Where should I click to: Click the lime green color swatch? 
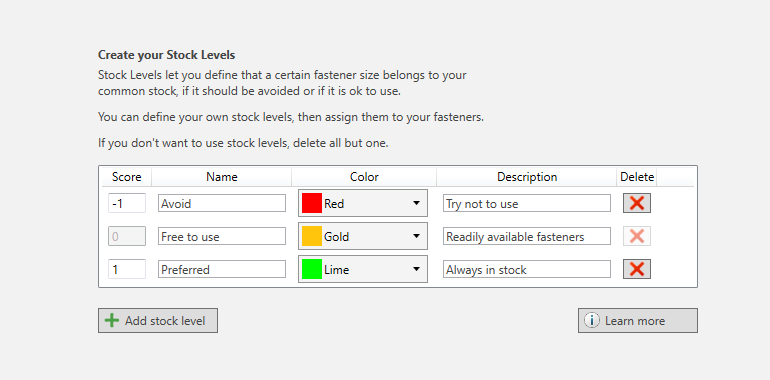pyautogui.click(x=312, y=269)
